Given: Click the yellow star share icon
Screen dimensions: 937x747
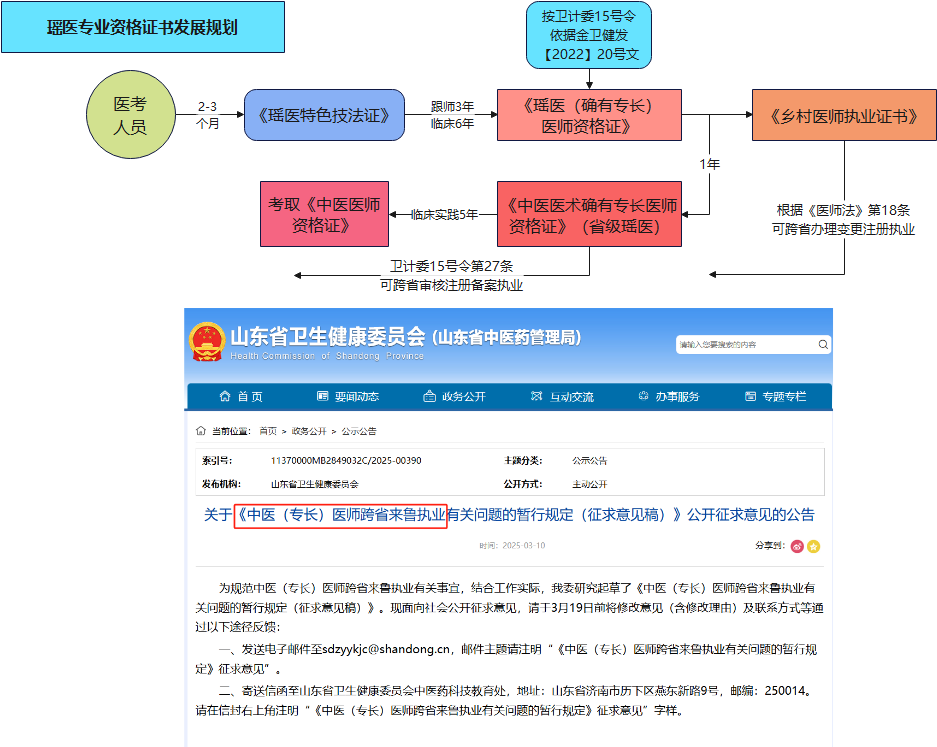Looking at the screenshot, I should (x=813, y=546).
